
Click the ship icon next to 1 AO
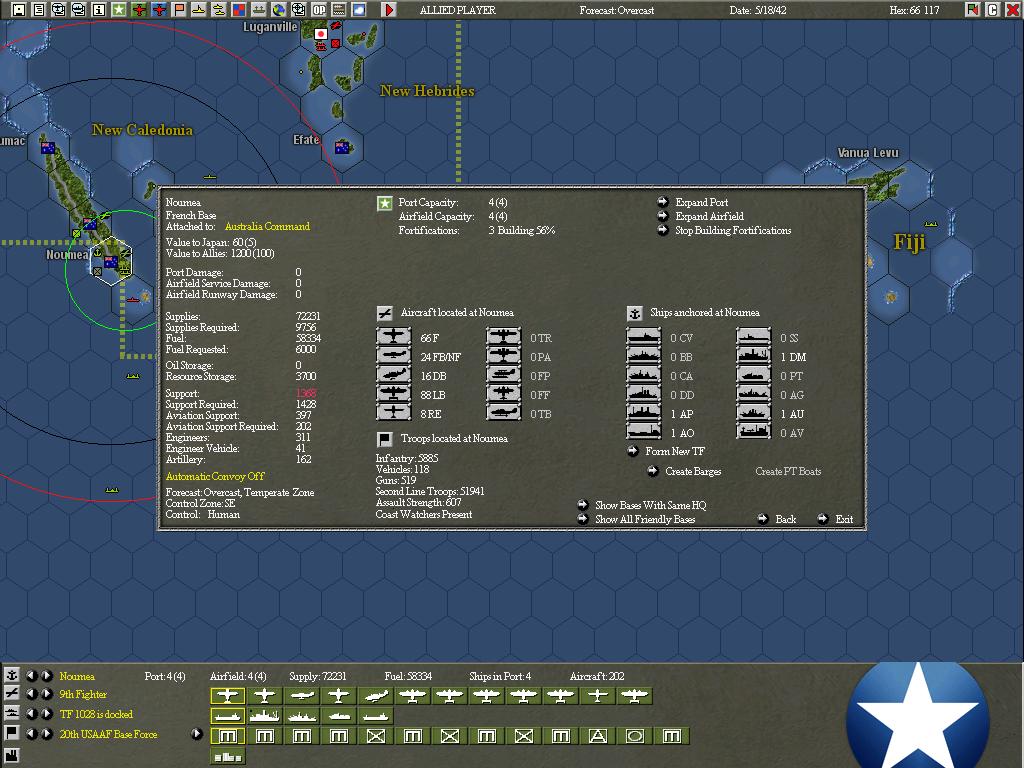click(x=644, y=432)
